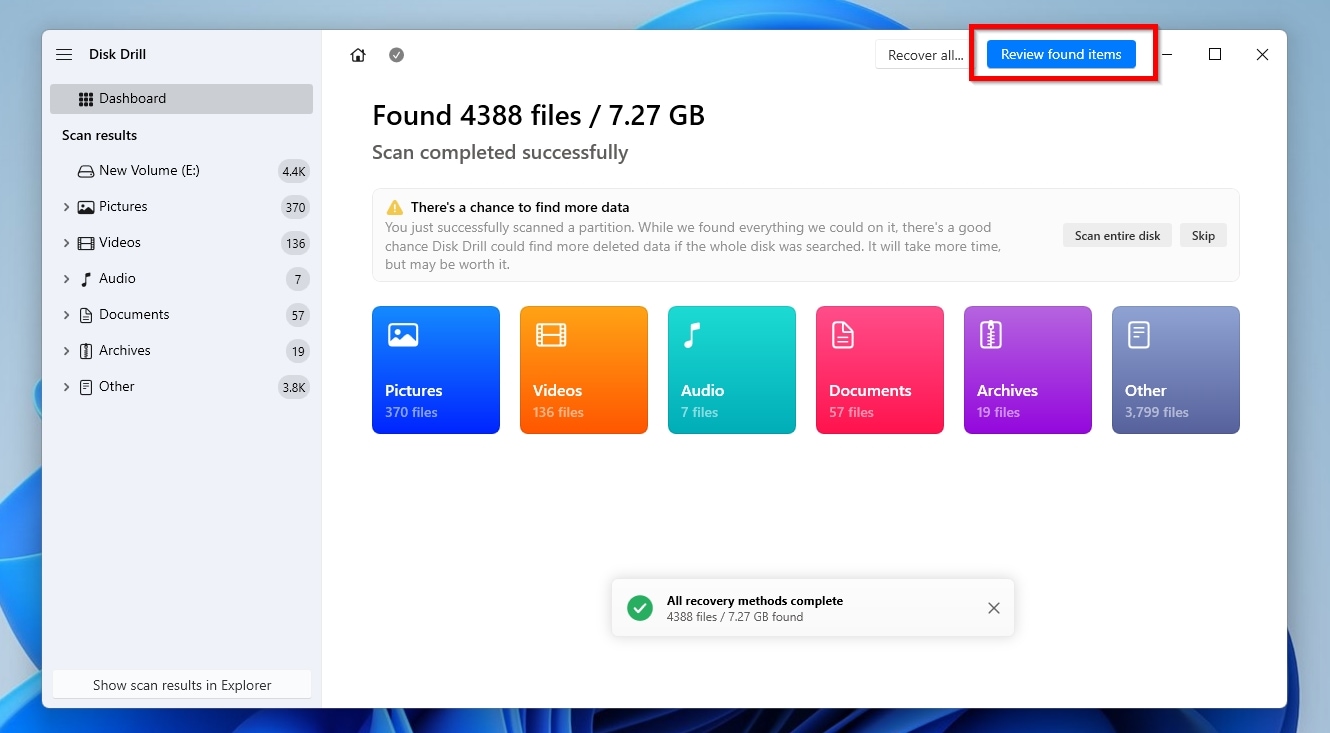
Task: Select the blue Pictures category tile
Action: coord(436,369)
